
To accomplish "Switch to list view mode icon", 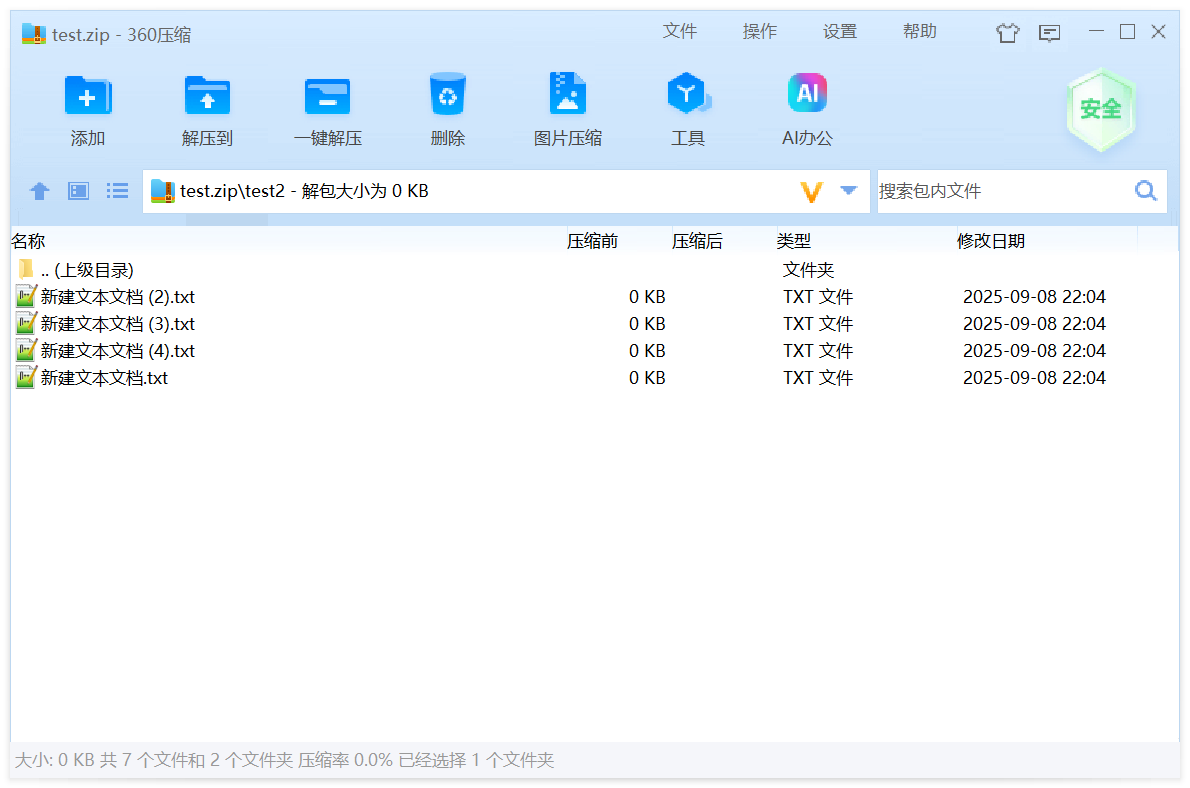I will (x=118, y=191).
